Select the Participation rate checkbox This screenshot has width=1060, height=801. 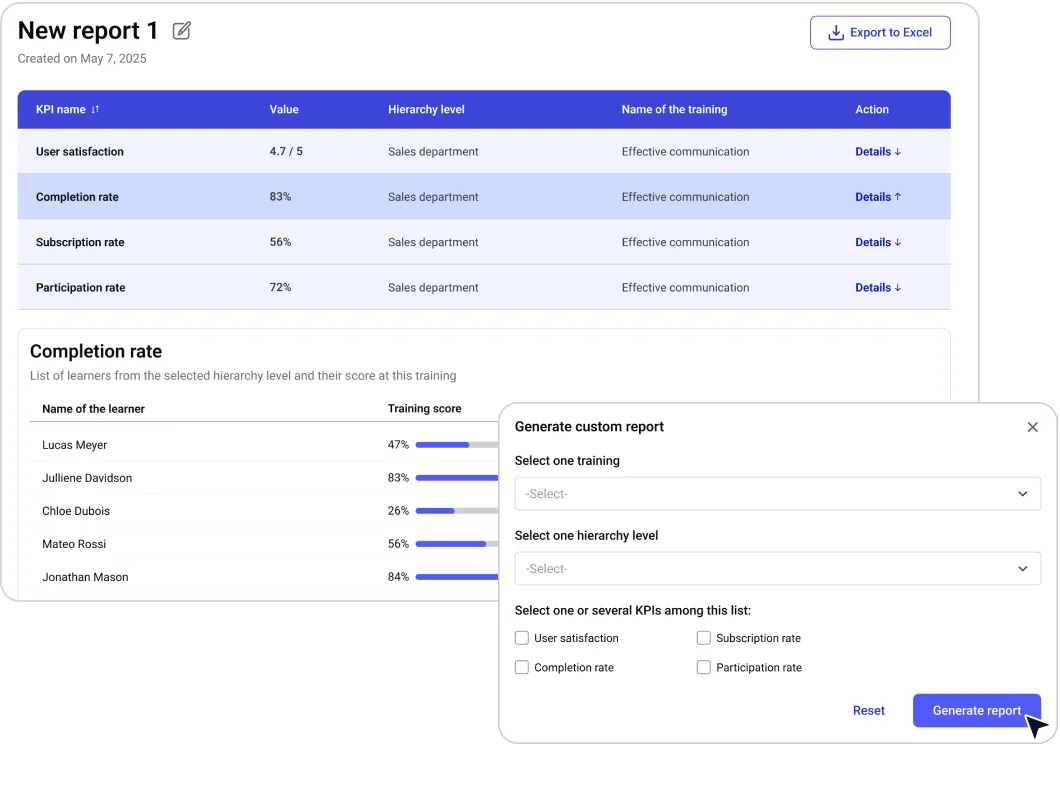[x=704, y=667]
